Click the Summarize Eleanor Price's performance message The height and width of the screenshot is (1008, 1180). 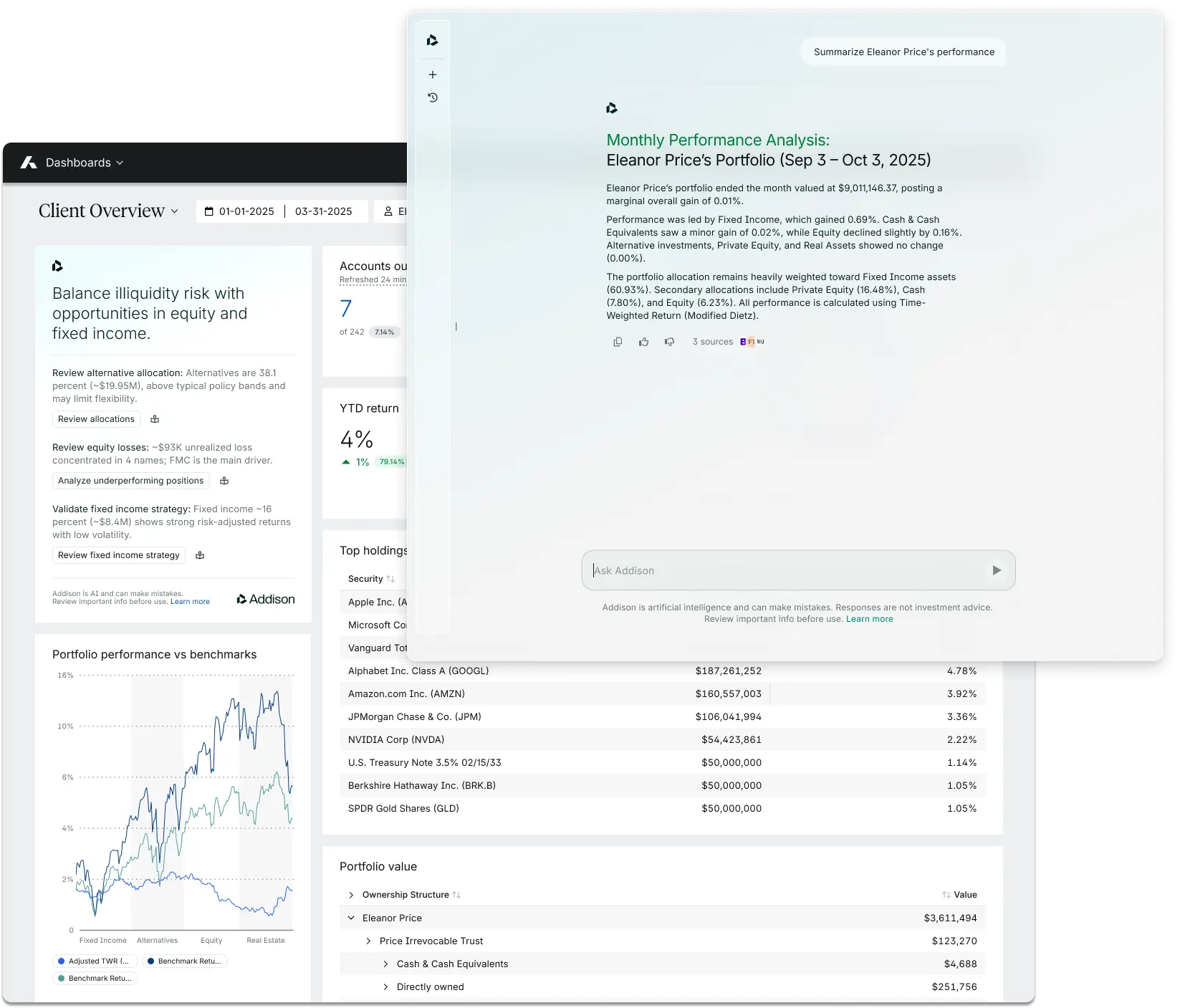coord(903,52)
